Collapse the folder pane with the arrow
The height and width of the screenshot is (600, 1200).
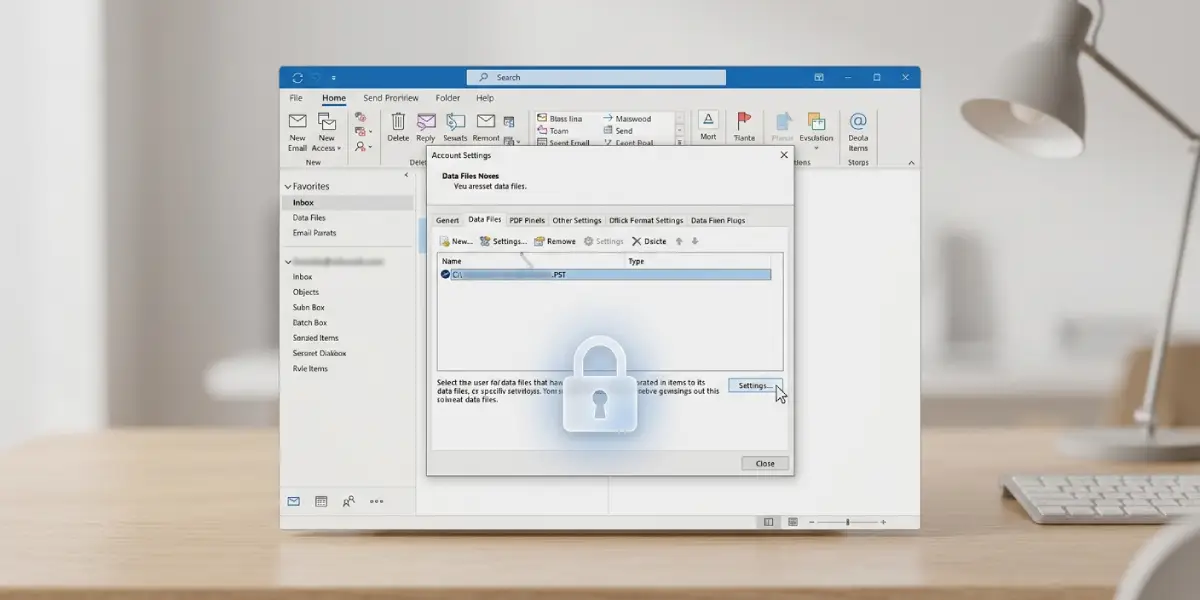coord(406,175)
